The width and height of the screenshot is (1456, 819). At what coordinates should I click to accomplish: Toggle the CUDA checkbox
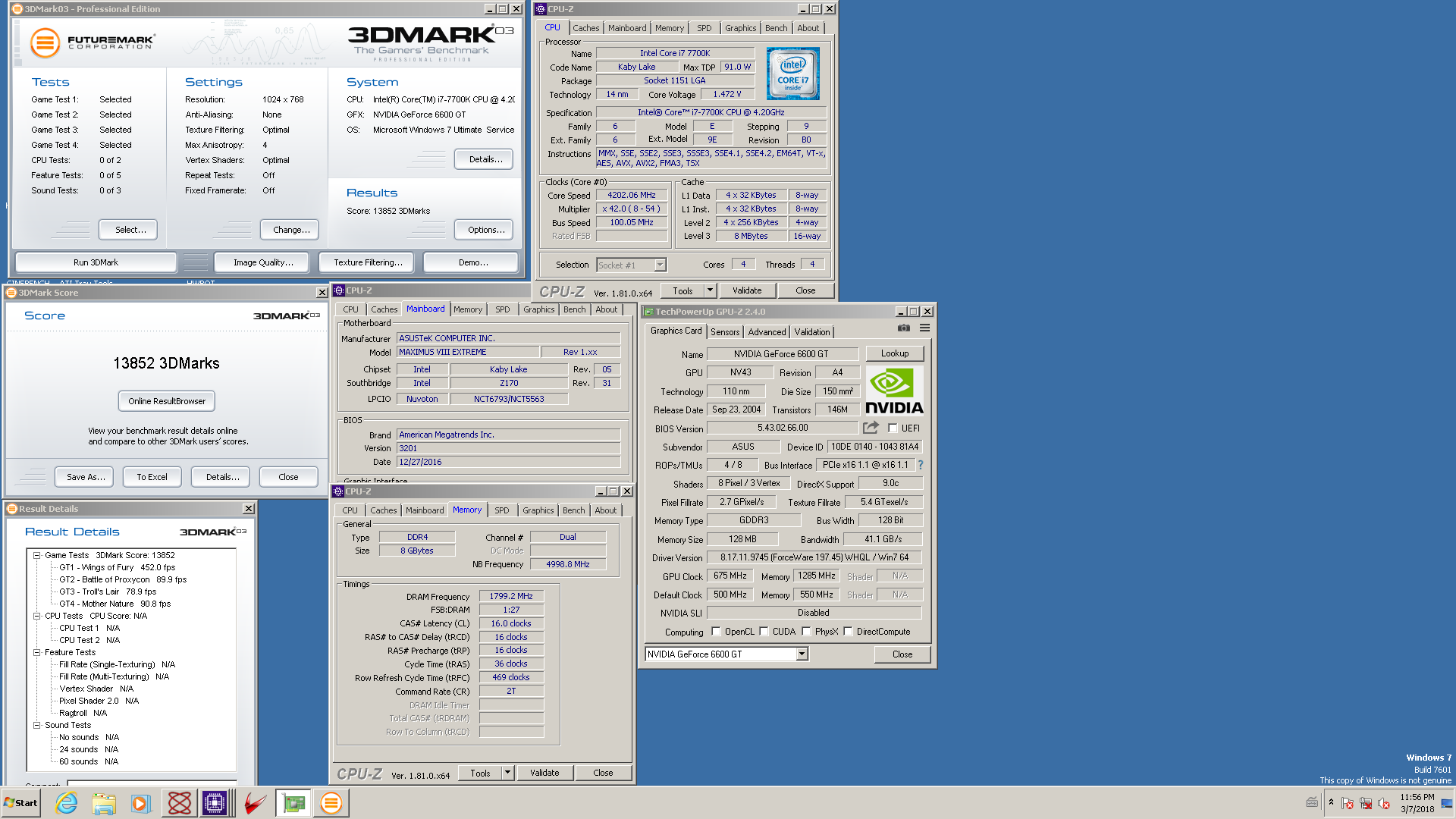764,632
